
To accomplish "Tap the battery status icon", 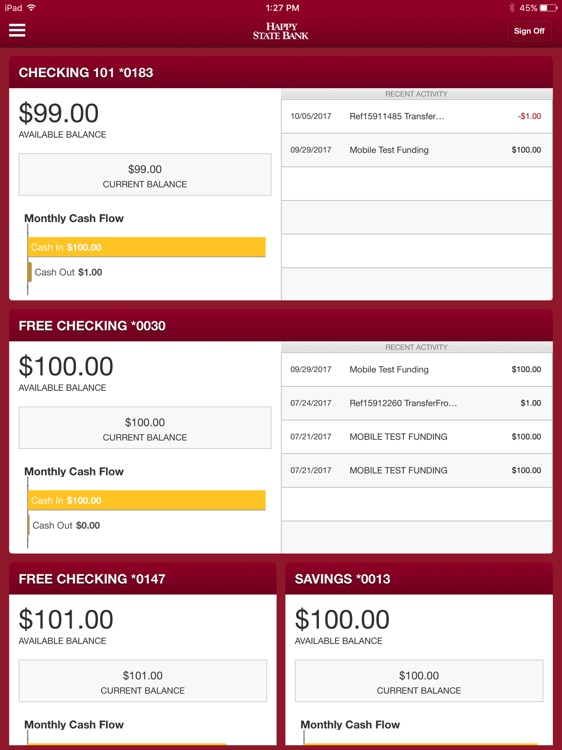I will (x=549, y=8).
